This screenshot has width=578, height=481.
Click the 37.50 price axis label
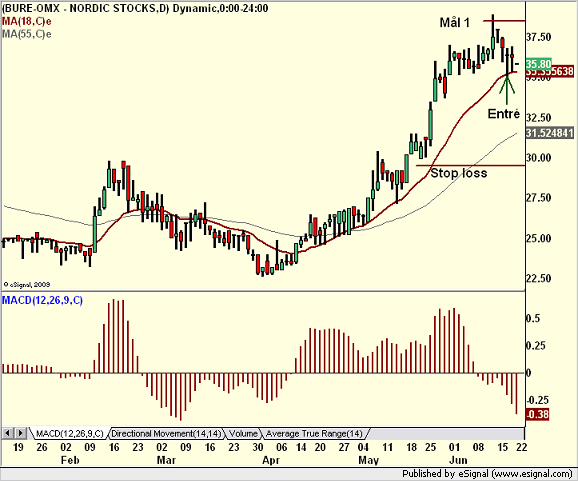tap(539, 37)
